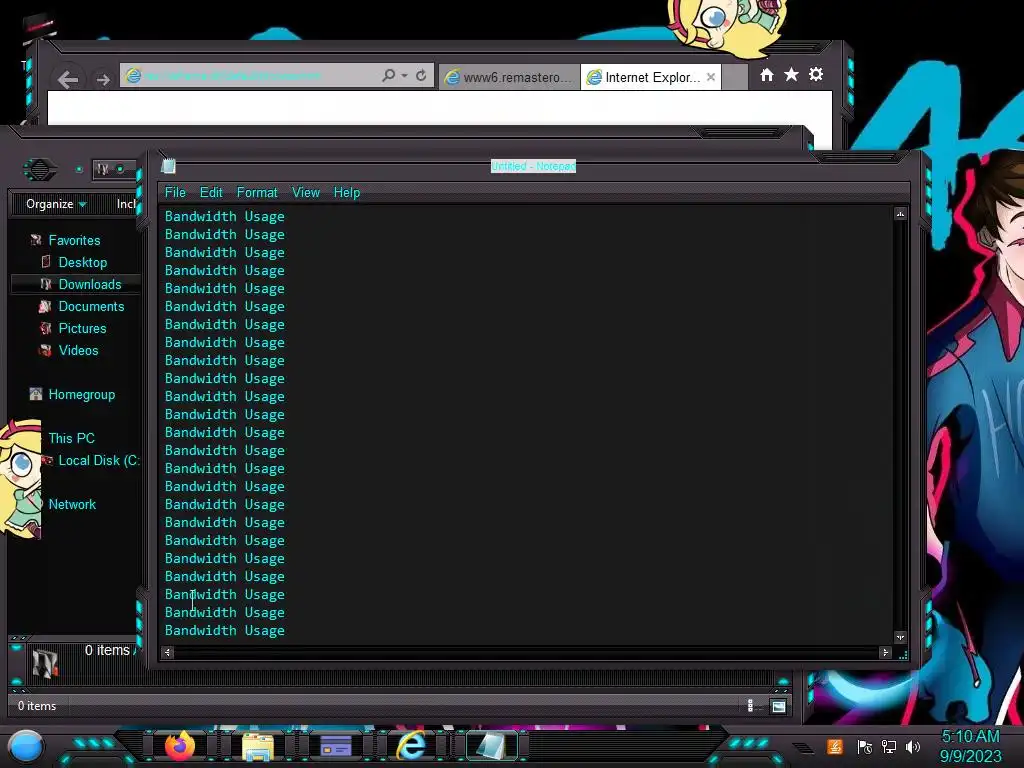Image resolution: width=1024 pixels, height=768 pixels.
Task: Click Explorer back navigation hexagon button
Action: pos(40,170)
